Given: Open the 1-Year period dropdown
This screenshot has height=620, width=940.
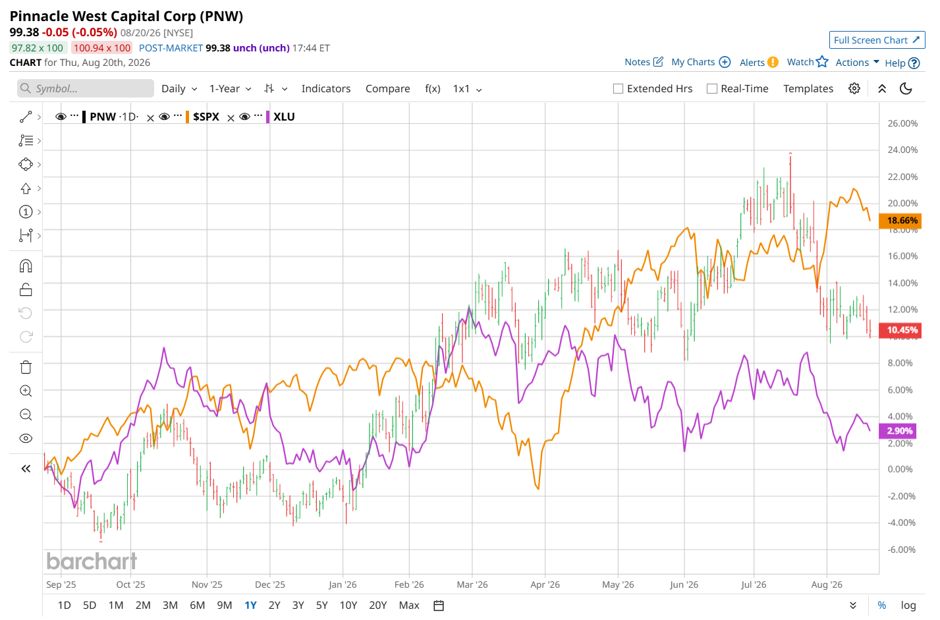Looking at the screenshot, I should pos(230,89).
